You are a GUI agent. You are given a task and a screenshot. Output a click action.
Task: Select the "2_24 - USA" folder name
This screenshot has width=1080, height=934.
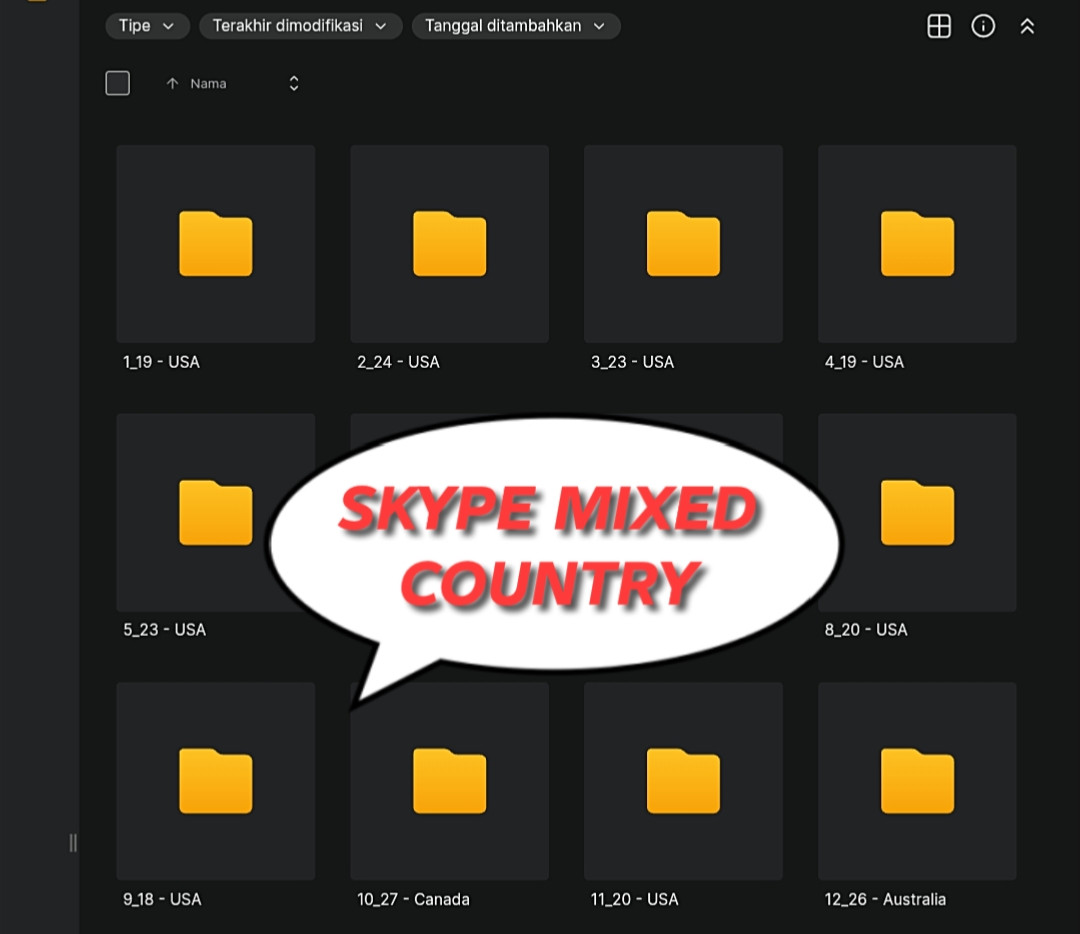tap(398, 362)
